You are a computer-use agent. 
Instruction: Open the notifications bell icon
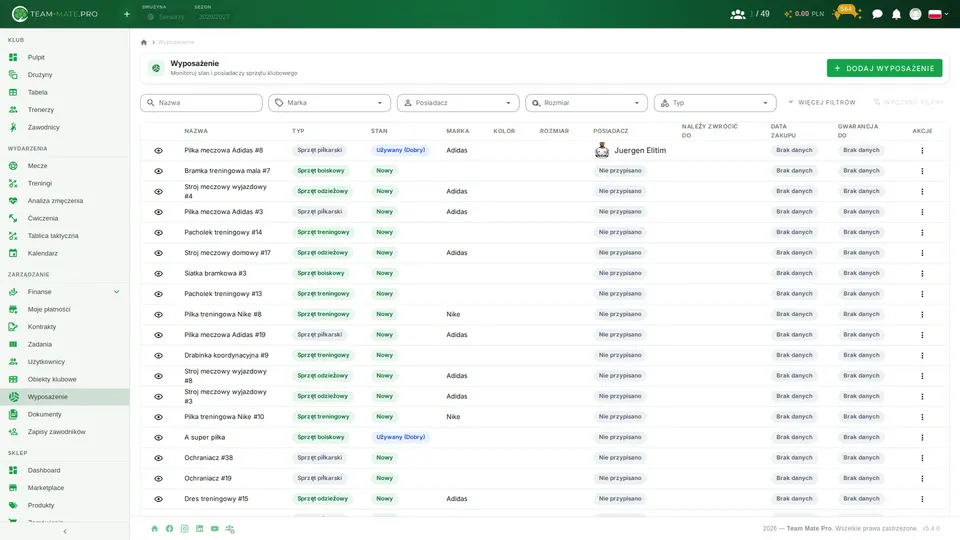[896, 14]
